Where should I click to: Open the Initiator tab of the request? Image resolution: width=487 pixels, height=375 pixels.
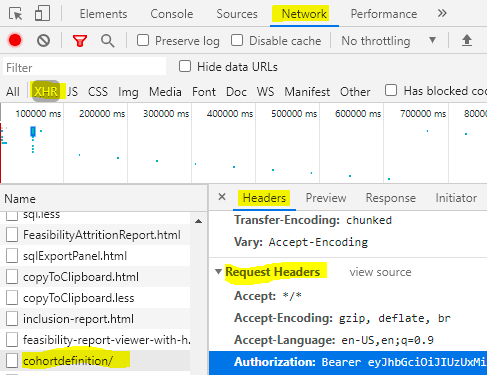456,198
